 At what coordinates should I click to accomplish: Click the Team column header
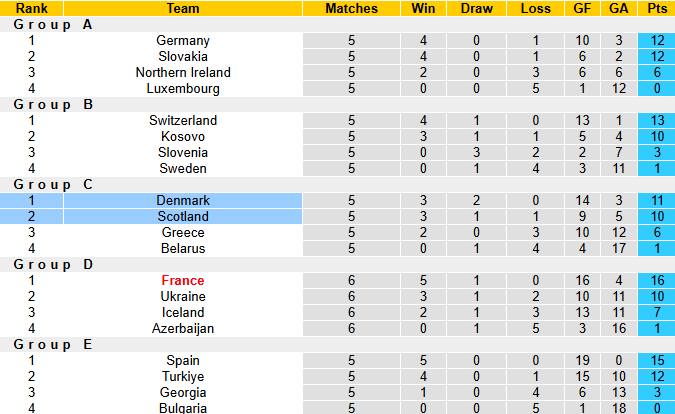point(183,8)
